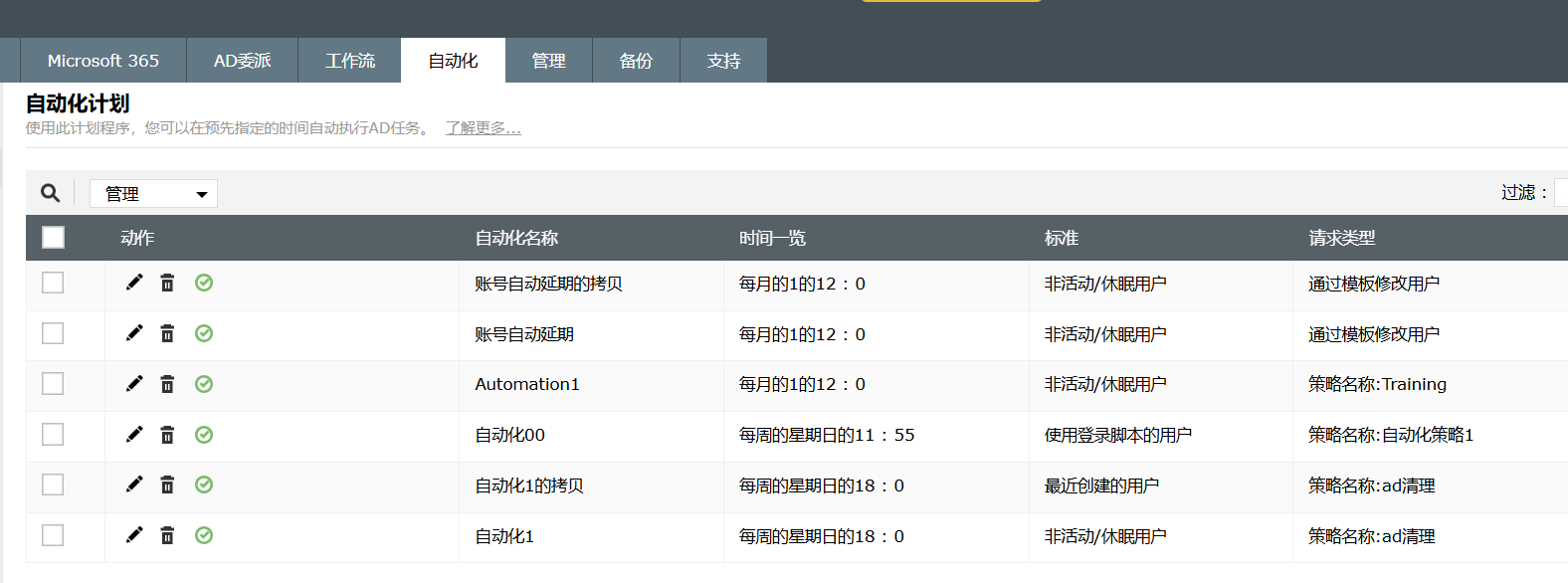Image resolution: width=1568 pixels, height=583 pixels.
Task: Open automation named 账号自动延期的拷贝
Action: (x=548, y=284)
